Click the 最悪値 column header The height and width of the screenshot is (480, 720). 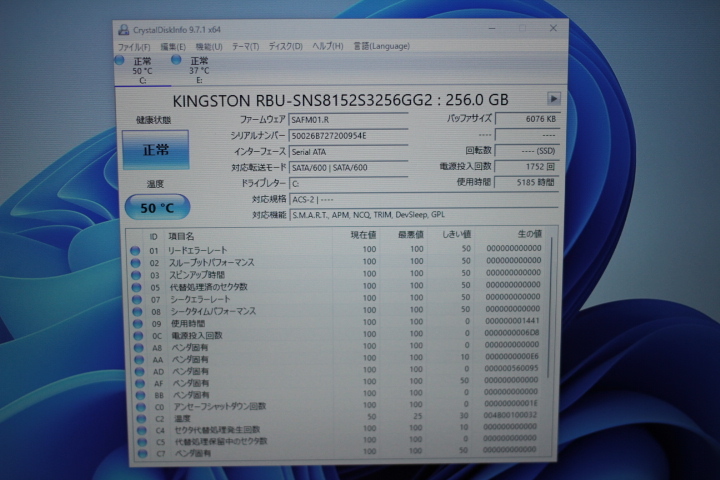coord(411,235)
